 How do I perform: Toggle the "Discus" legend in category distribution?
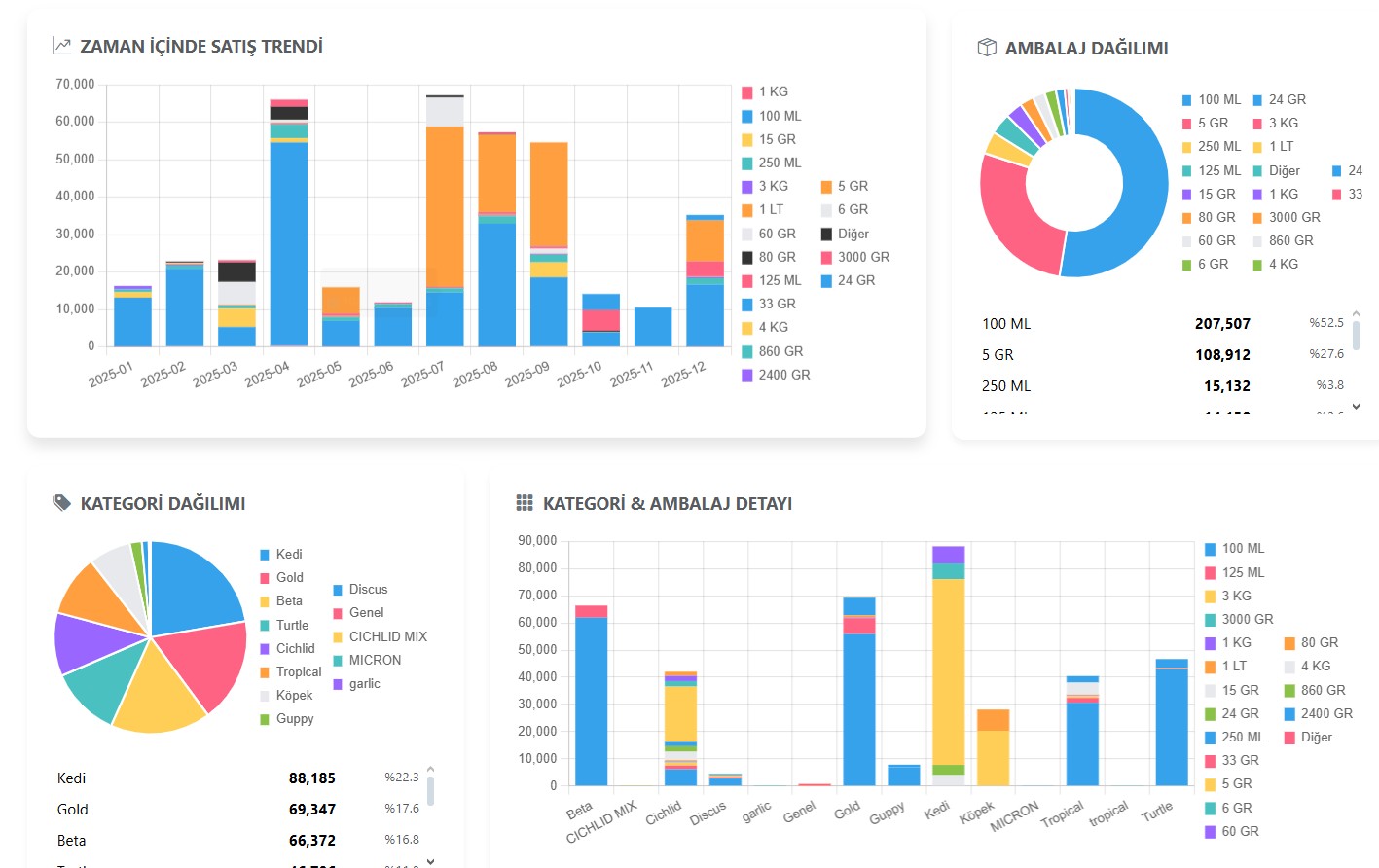pos(369,589)
